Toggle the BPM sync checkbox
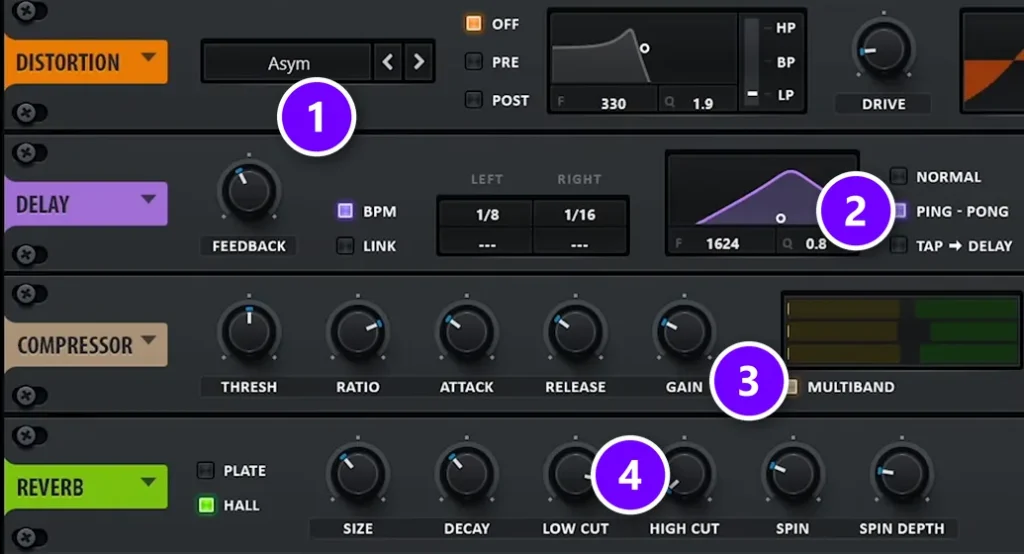The image size is (1024, 554). coord(345,210)
